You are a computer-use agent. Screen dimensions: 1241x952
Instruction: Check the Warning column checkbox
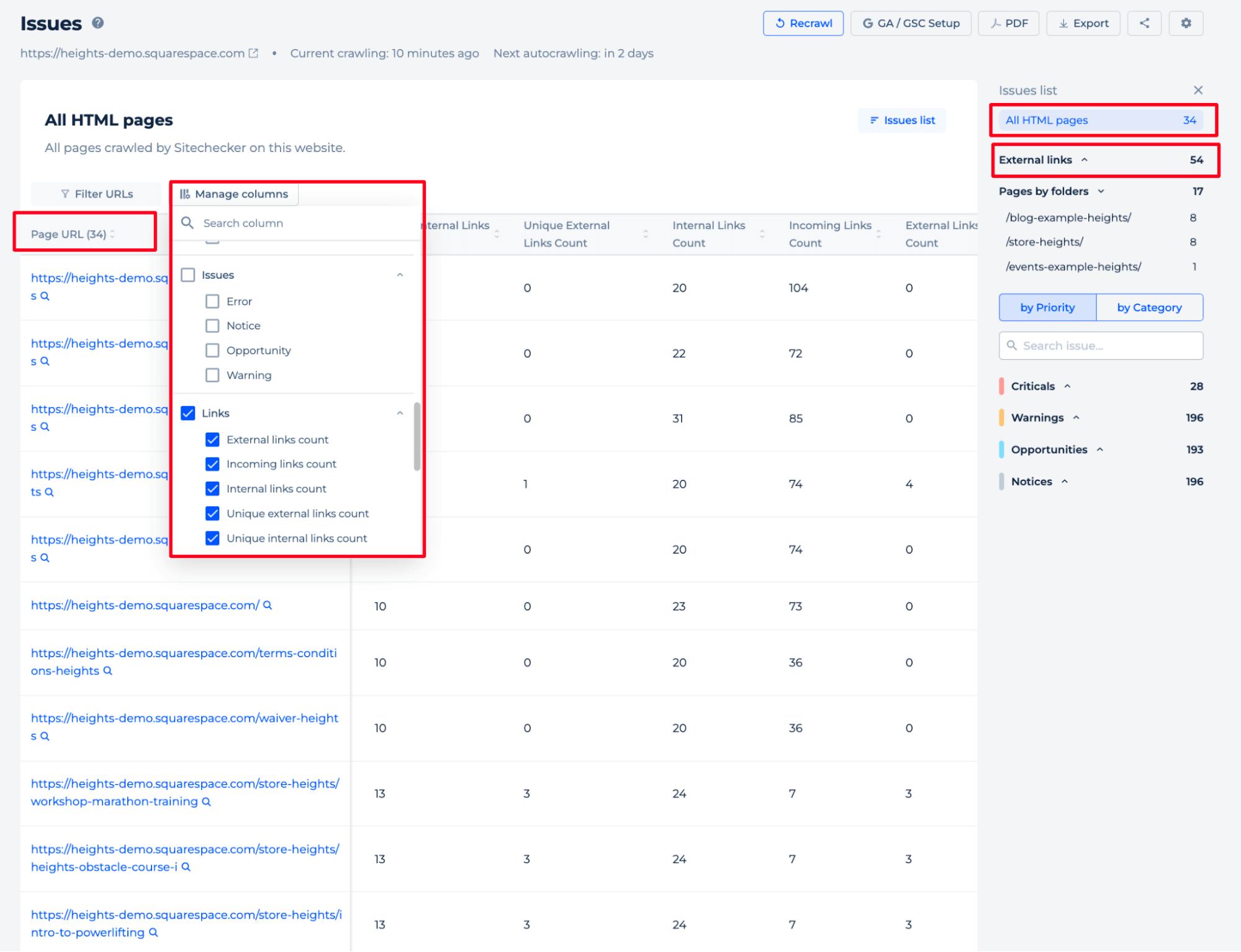tap(212, 375)
